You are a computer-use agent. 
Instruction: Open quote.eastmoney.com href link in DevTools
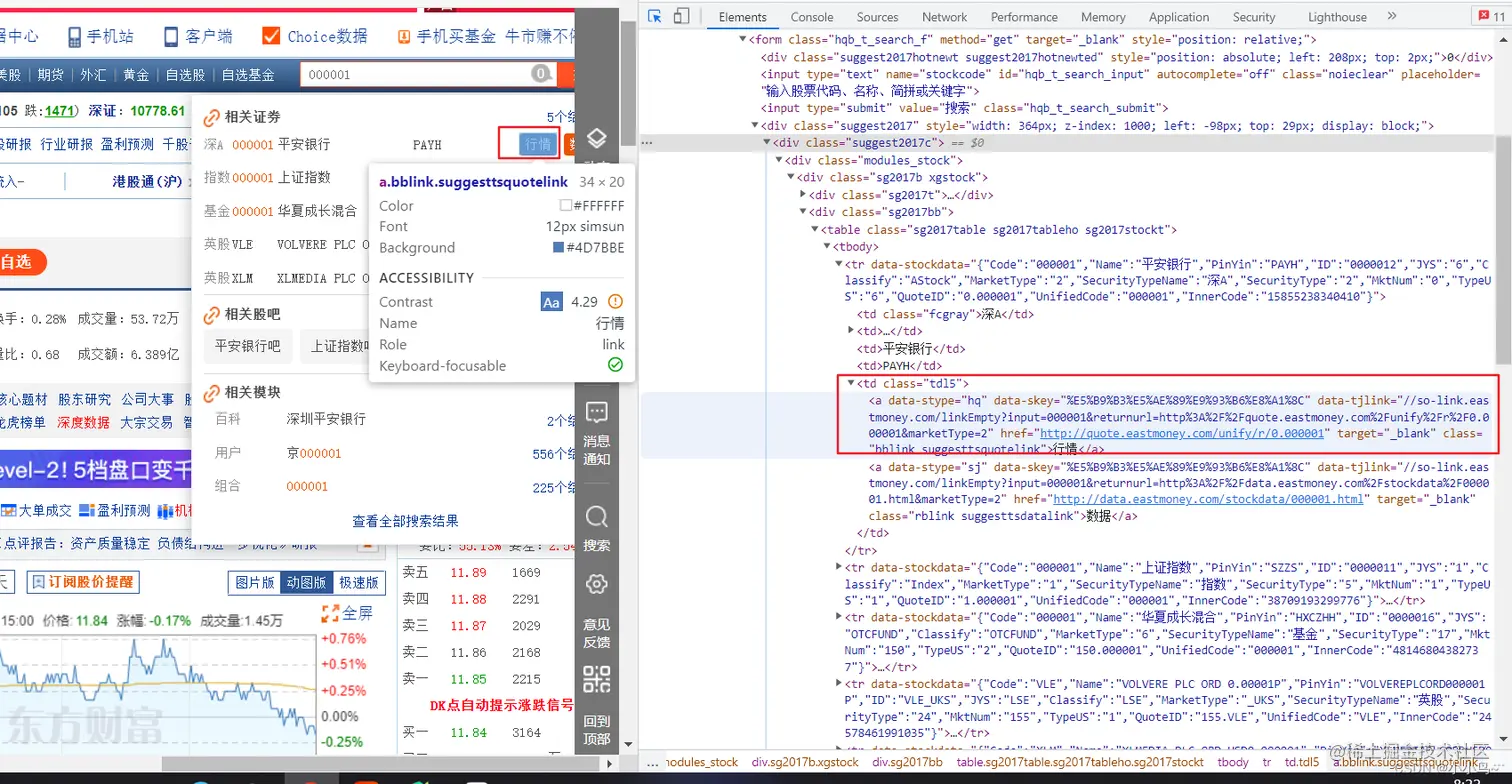click(x=1182, y=433)
